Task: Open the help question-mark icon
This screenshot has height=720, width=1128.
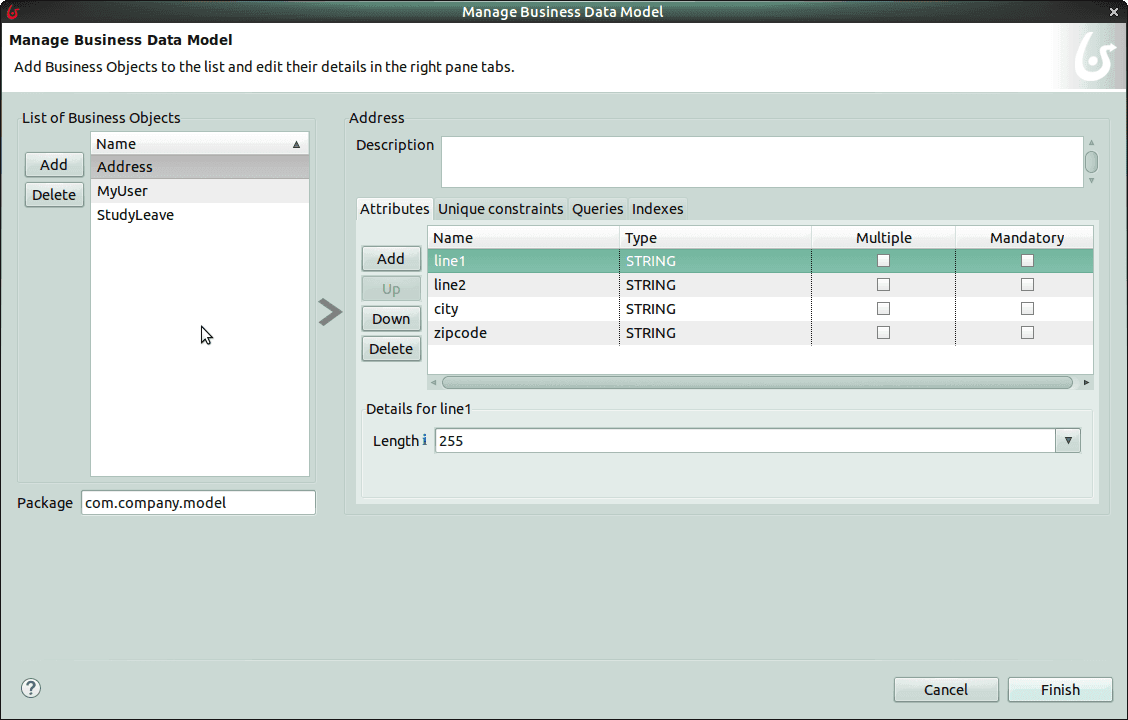Action: pyautogui.click(x=30, y=688)
